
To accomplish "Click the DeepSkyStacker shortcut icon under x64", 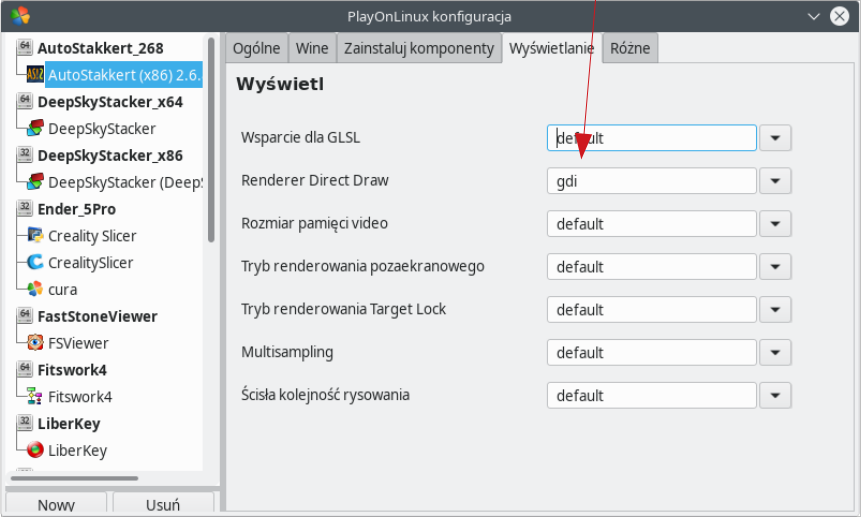I will 35,128.
